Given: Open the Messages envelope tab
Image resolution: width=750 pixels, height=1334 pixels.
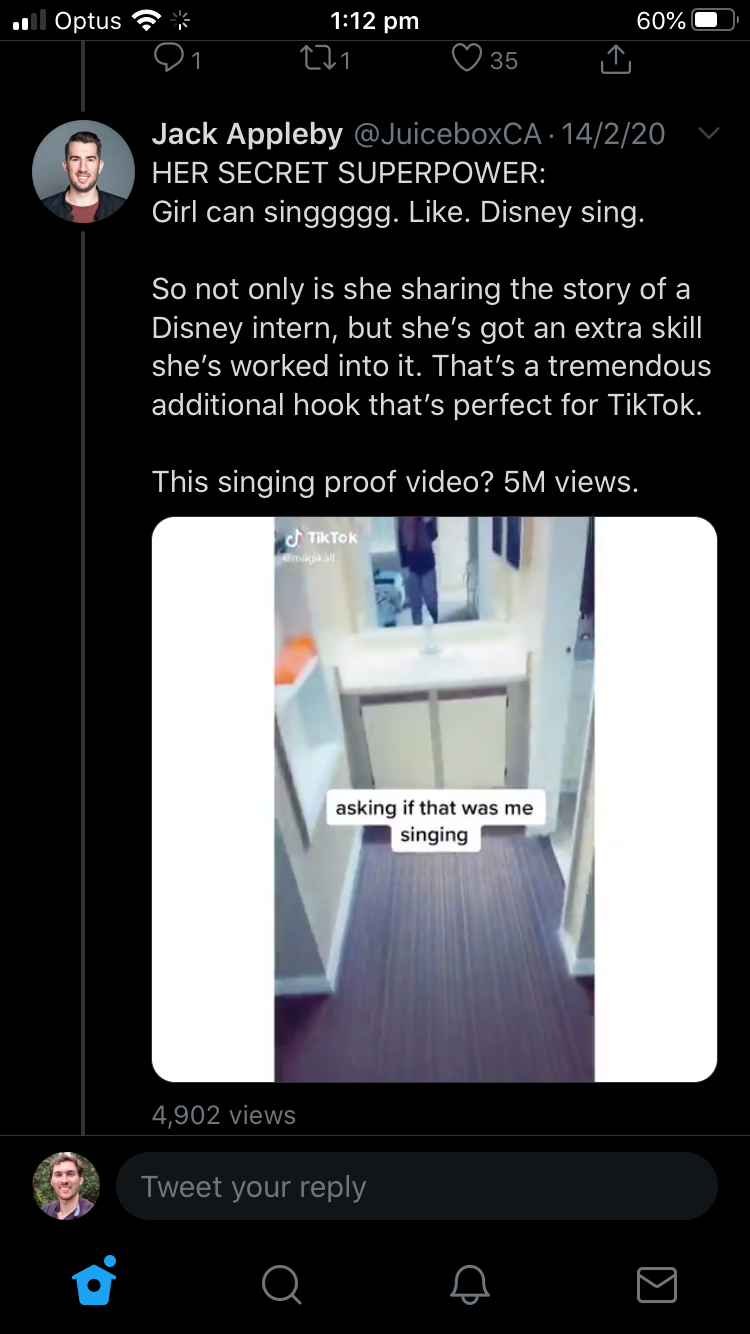Looking at the screenshot, I should click(x=656, y=1285).
